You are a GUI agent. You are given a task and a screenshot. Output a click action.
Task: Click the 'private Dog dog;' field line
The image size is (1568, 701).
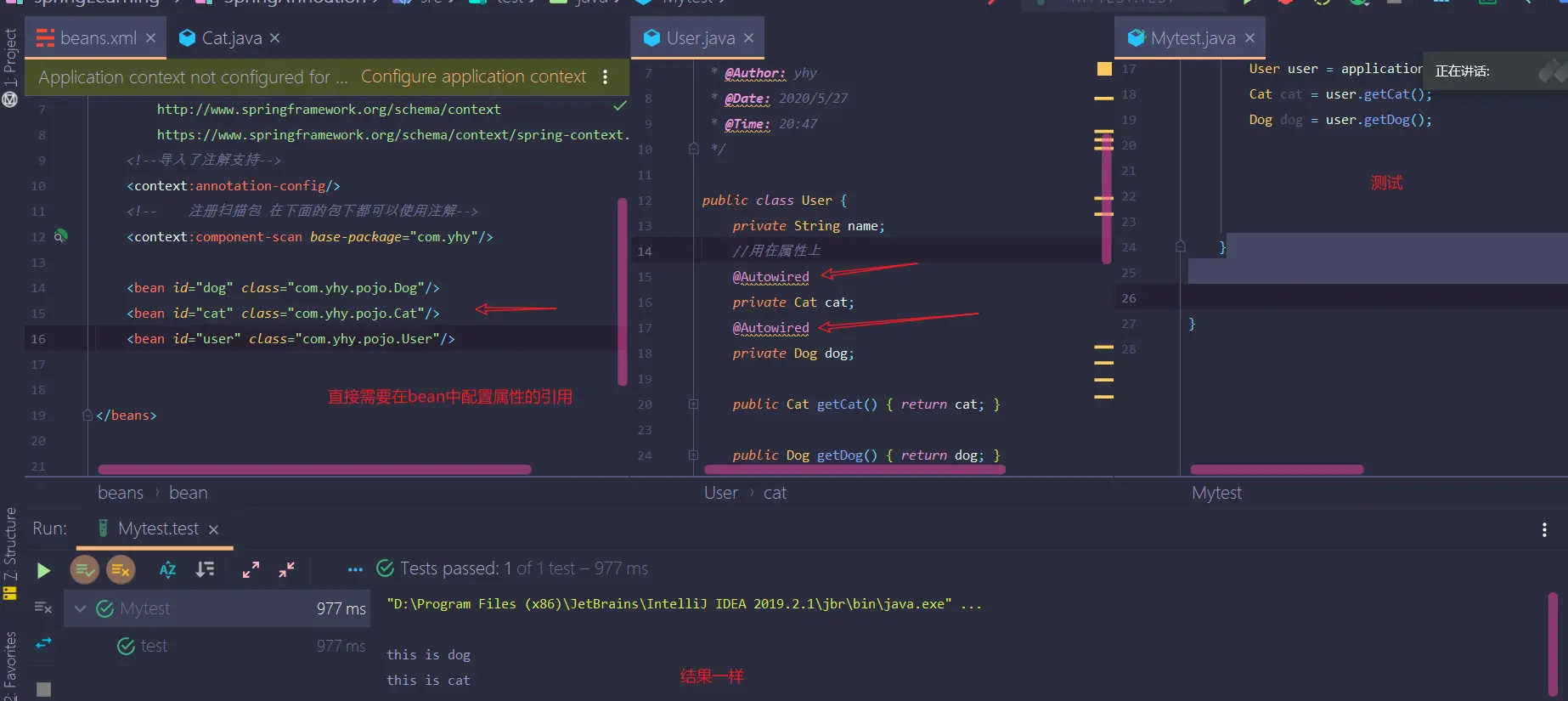pyautogui.click(x=793, y=353)
